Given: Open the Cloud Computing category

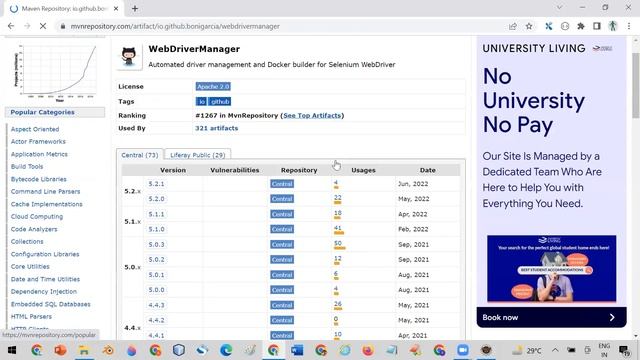Looking at the screenshot, I should click(x=37, y=216).
